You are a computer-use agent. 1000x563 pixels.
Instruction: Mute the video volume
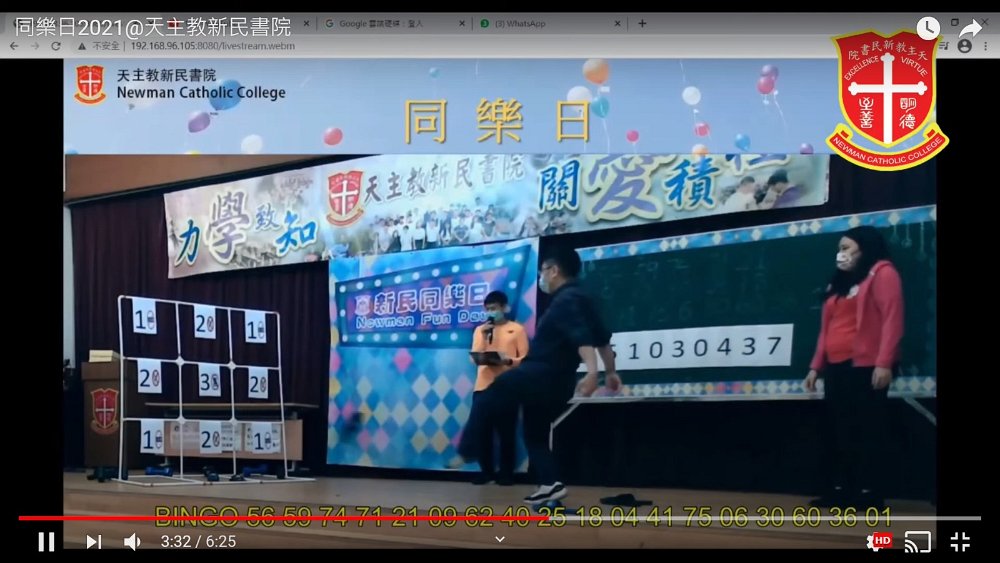click(132, 542)
